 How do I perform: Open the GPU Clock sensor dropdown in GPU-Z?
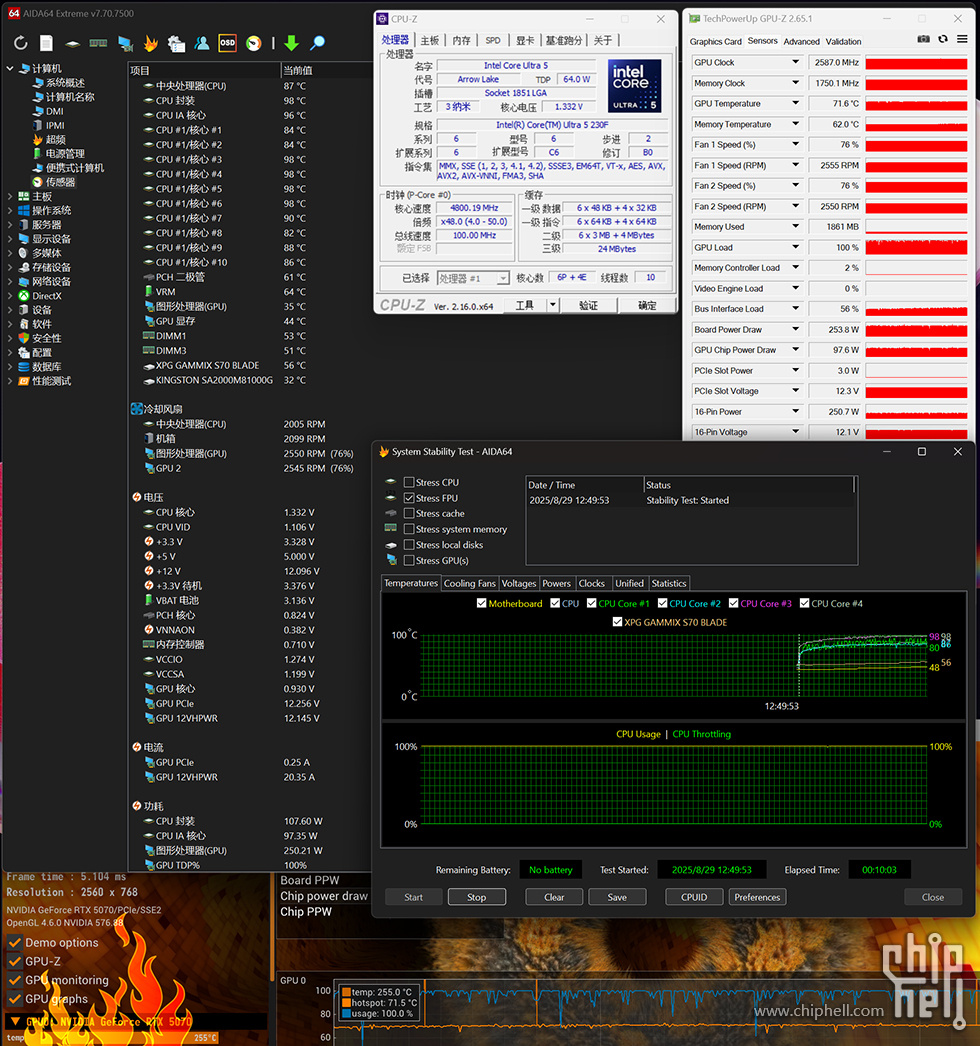795,62
